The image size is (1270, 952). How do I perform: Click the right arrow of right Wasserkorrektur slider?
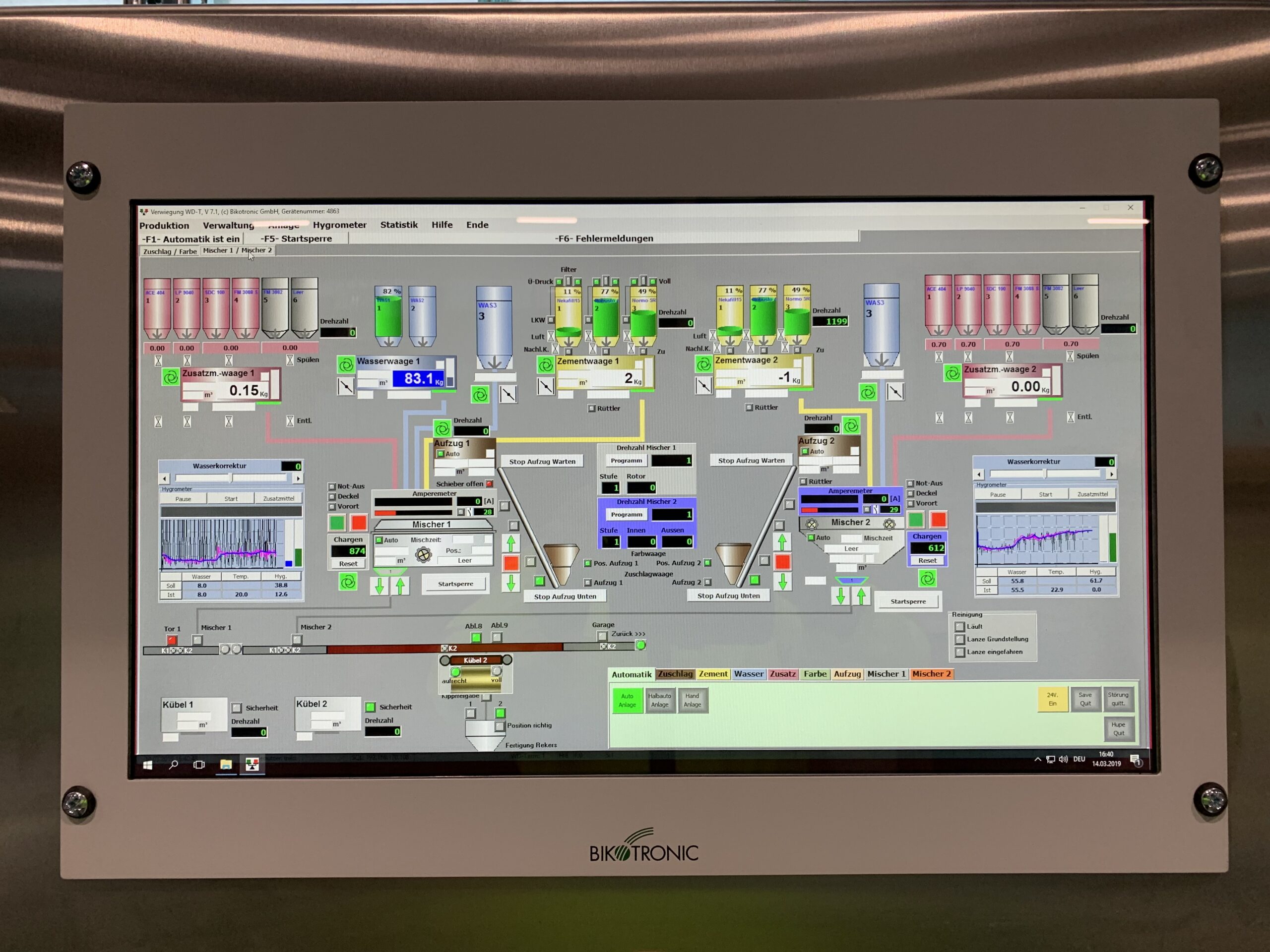[x=1112, y=474]
